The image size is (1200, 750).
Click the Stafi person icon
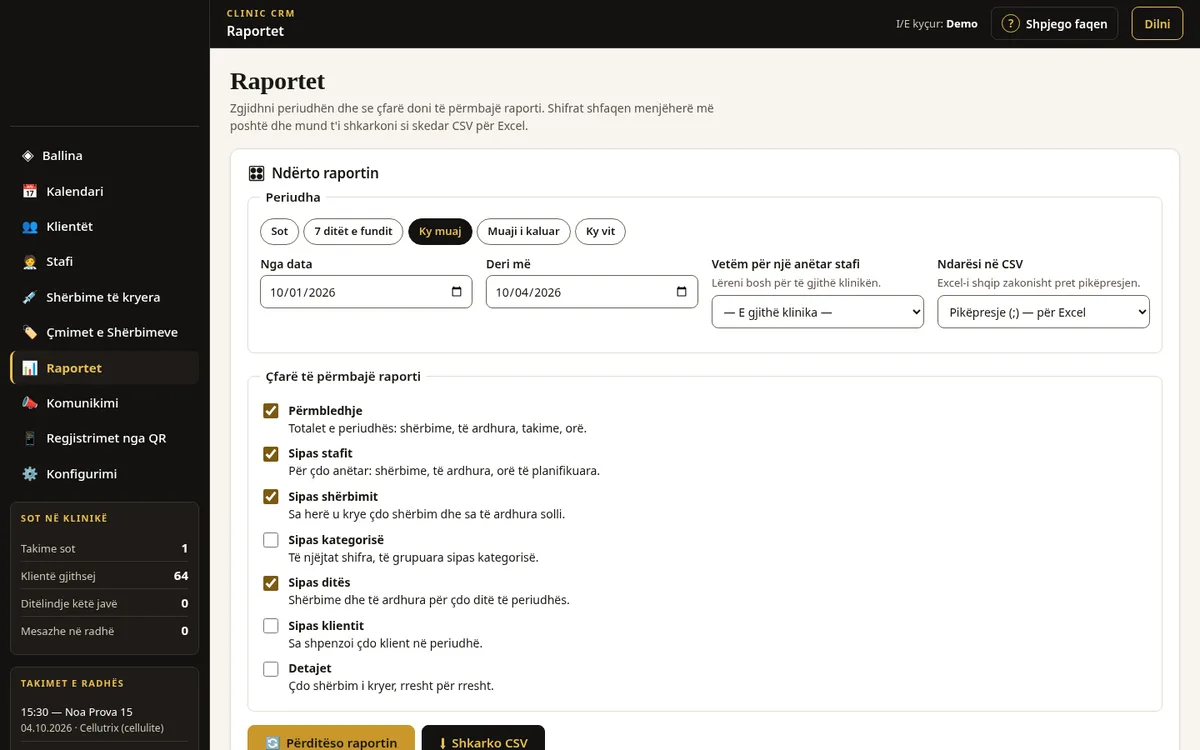click(30, 262)
